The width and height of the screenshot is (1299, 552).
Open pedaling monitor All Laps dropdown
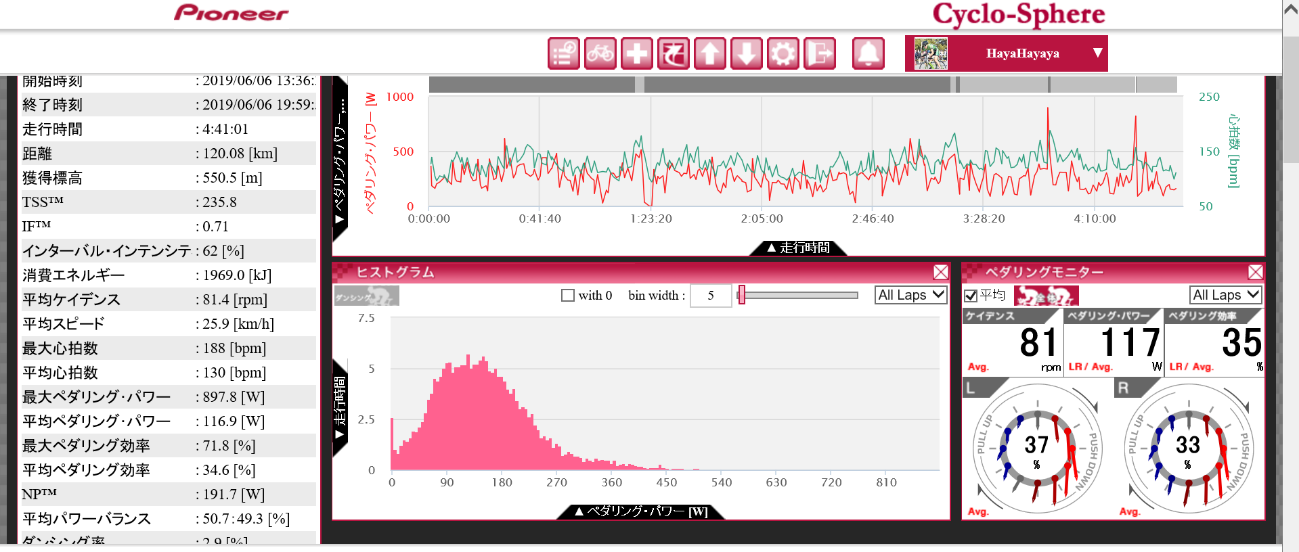point(1225,295)
